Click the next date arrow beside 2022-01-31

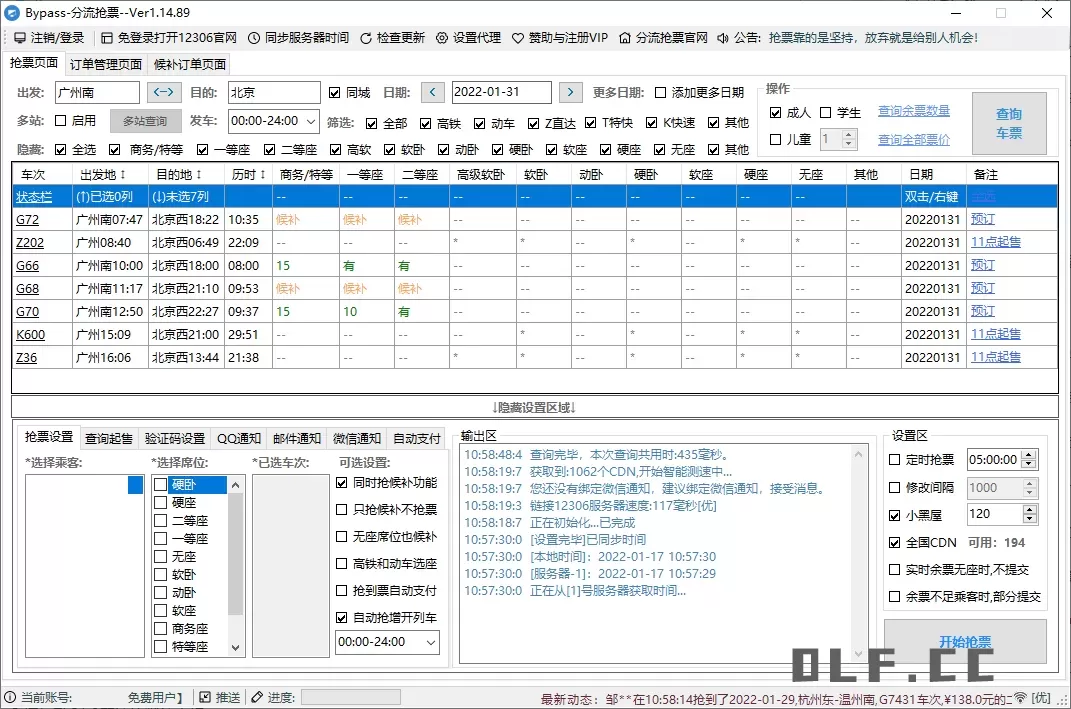tap(570, 91)
